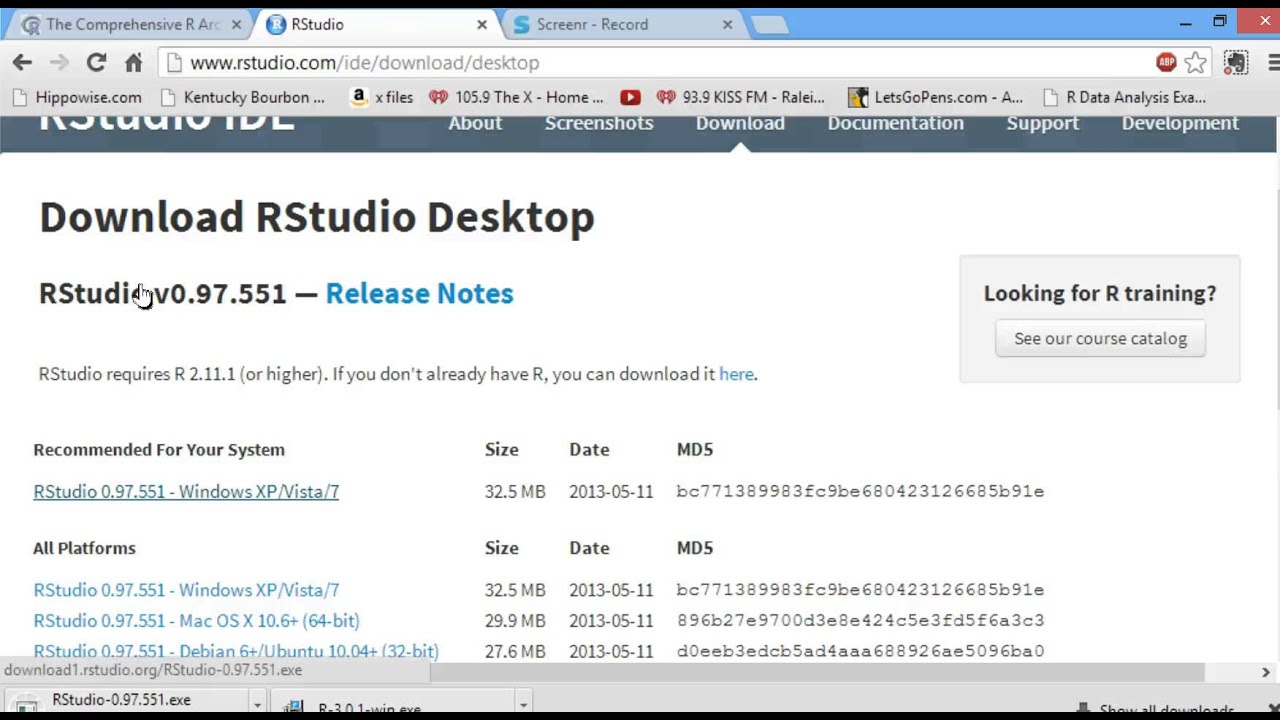This screenshot has height=720, width=1280.
Task: Click the home icon in the toolbar
Action: coord(133,62)
